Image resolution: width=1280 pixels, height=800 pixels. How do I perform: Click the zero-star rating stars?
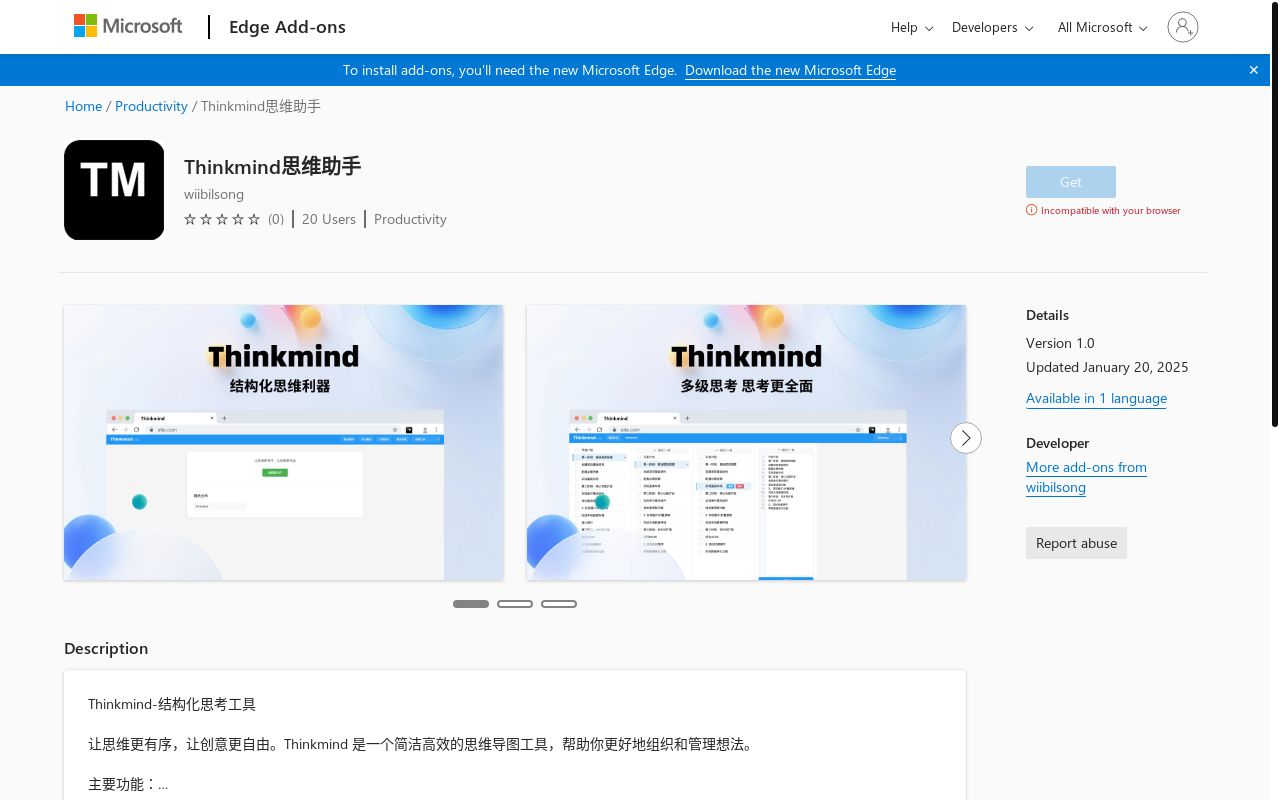point(222,219)
